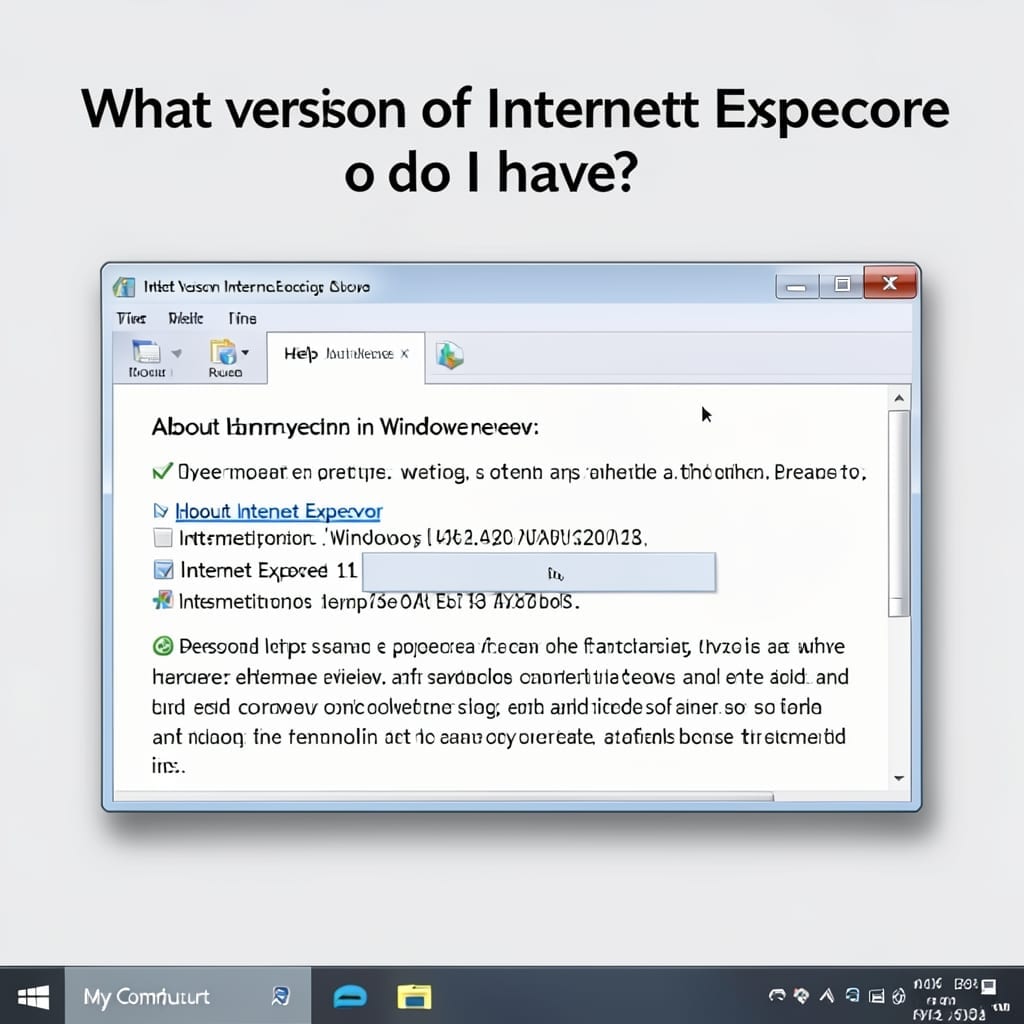Click the tray icon with red dot

pos(801,995)
